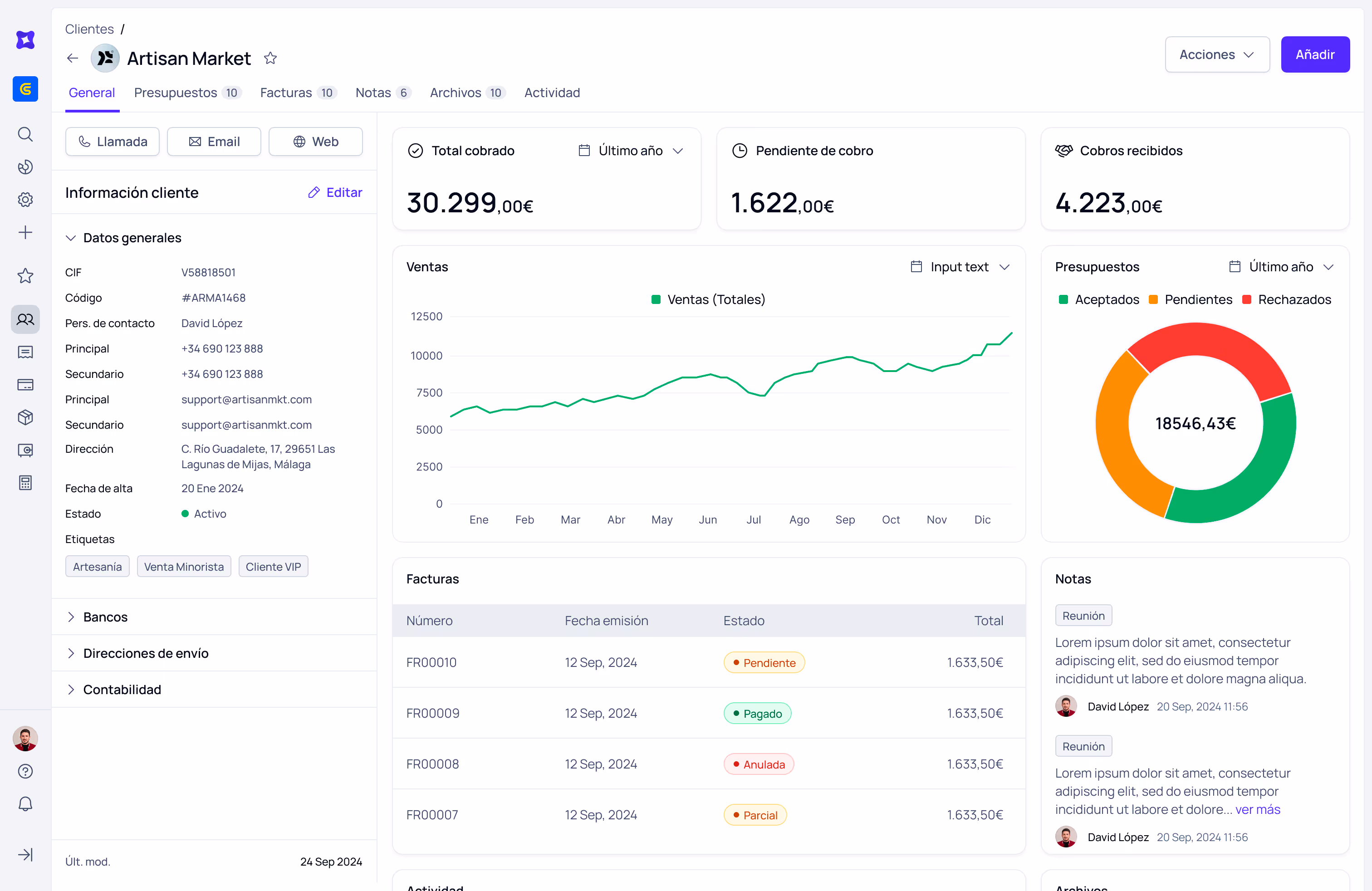
Task: Open Último año dropdown in Total cobrado
Action: point(631,151)
